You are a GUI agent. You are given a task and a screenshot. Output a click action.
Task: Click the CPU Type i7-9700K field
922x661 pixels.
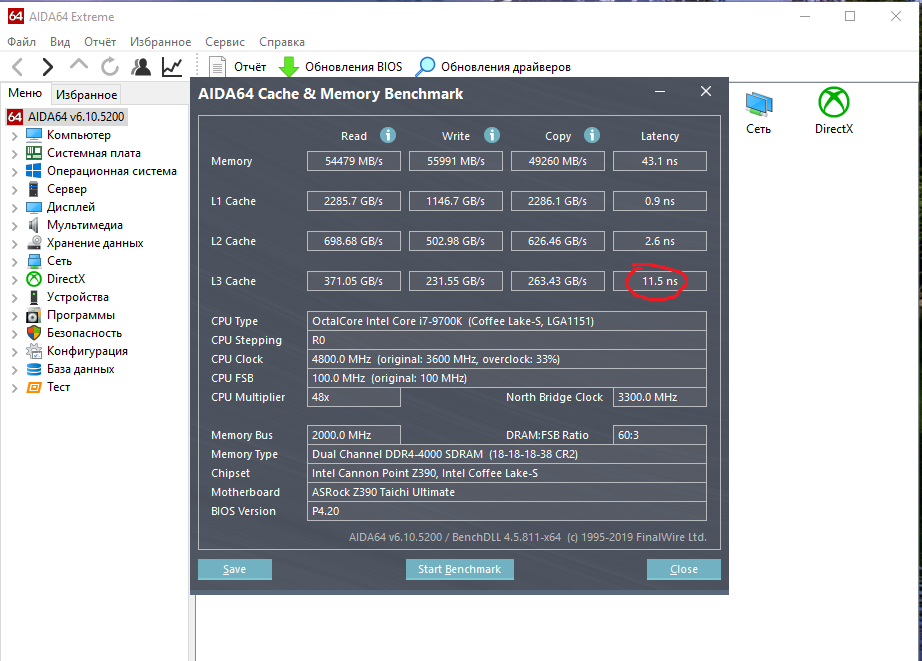[507, 321]
